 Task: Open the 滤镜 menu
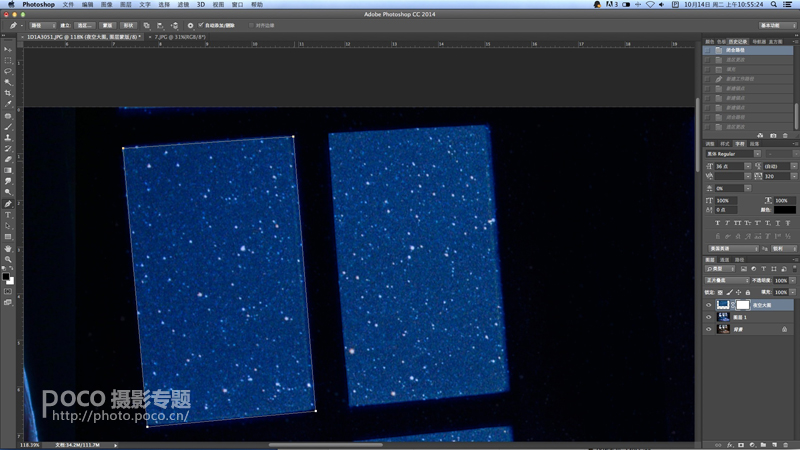183,4
